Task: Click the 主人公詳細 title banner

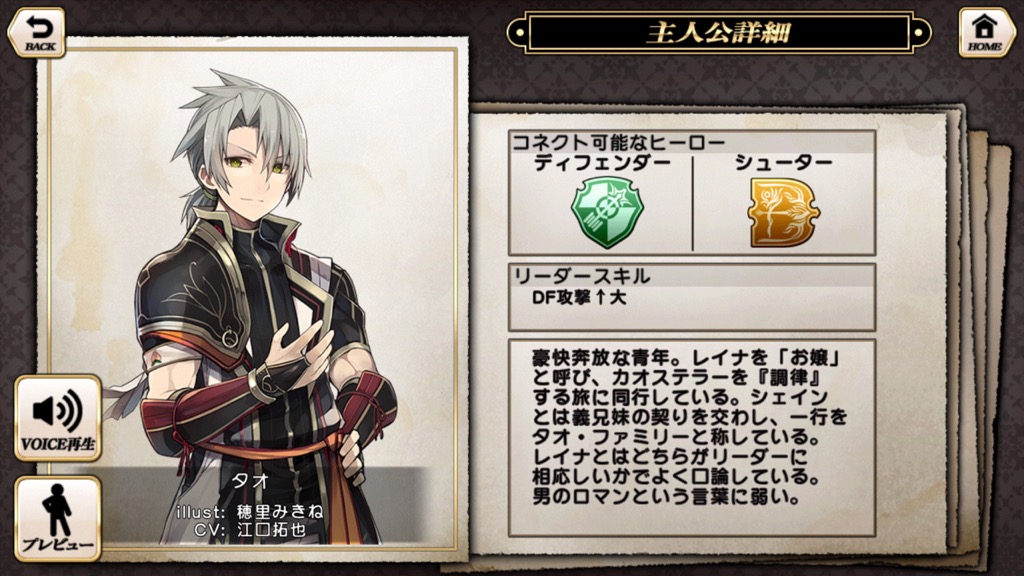Action: tap(718, 32)
